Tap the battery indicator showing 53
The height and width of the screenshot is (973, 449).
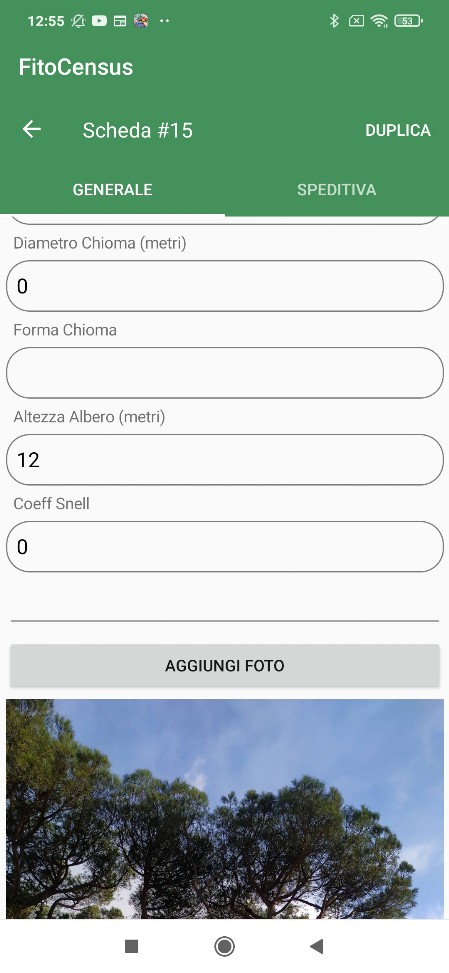click(408, 21)
